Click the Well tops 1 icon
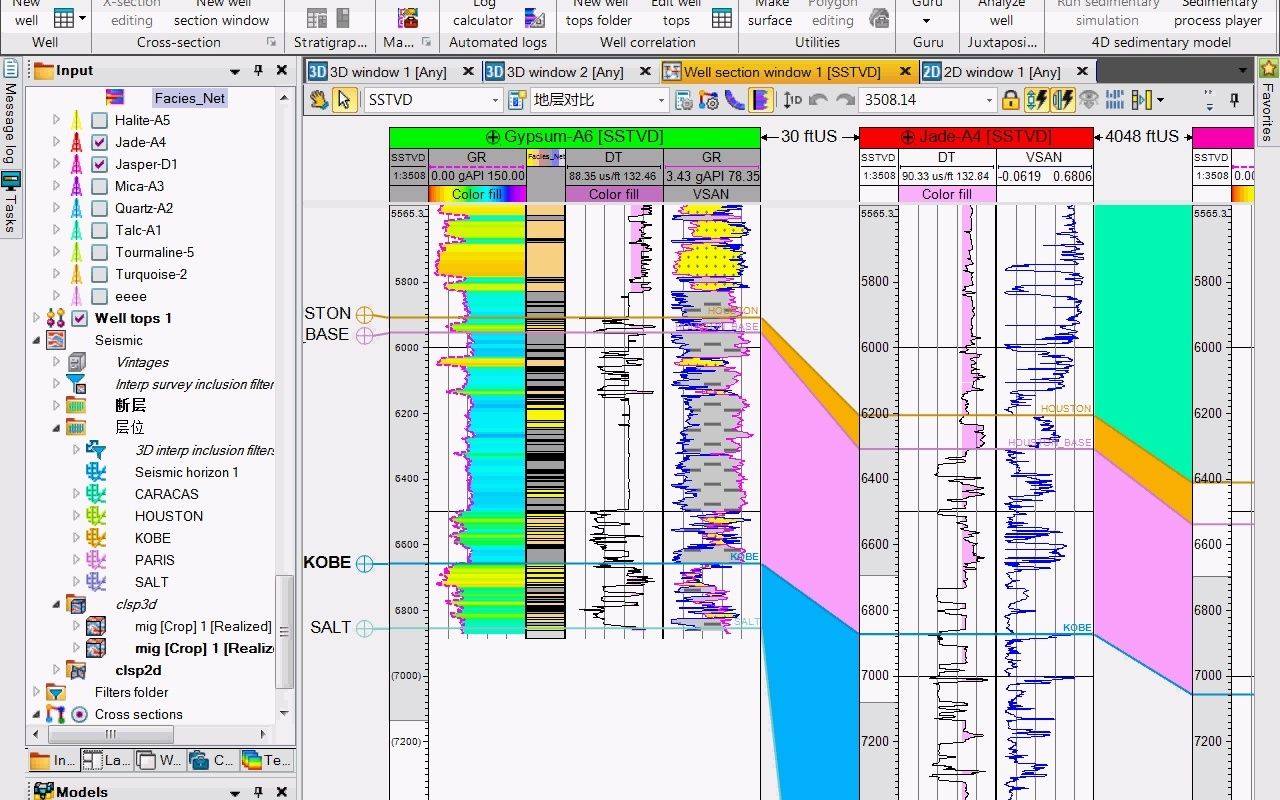Viewport: 1280px width, 800px height. point(56,318)
